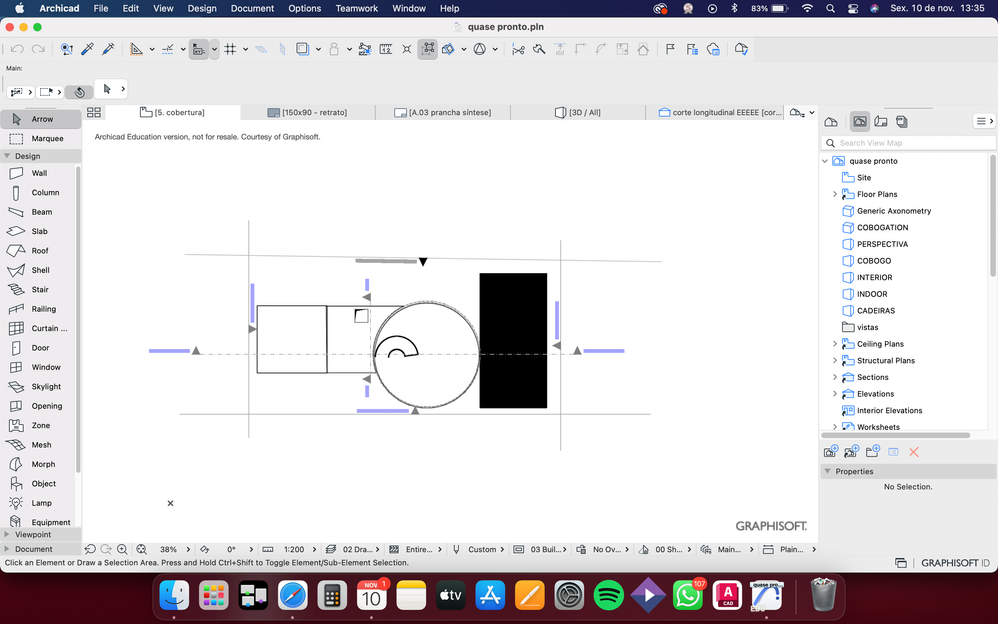Expand the Ceiling Plans tree node
The width and height of the screenshot is (998, 624).
(835, 344)
